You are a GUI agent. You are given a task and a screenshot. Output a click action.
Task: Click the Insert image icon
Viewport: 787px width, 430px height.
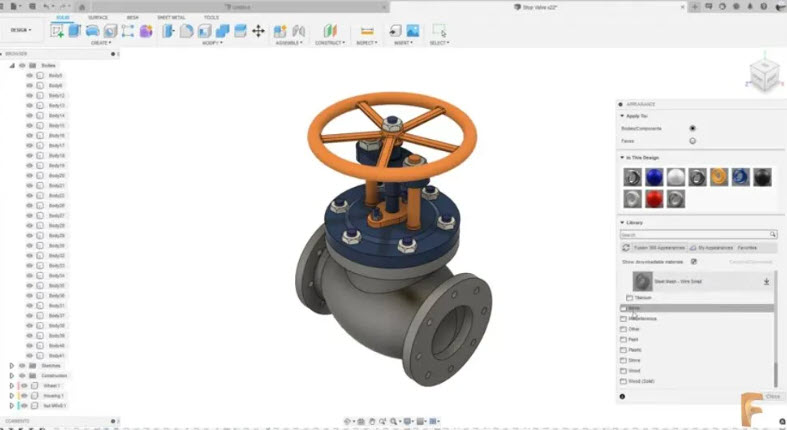coord(412,32)
